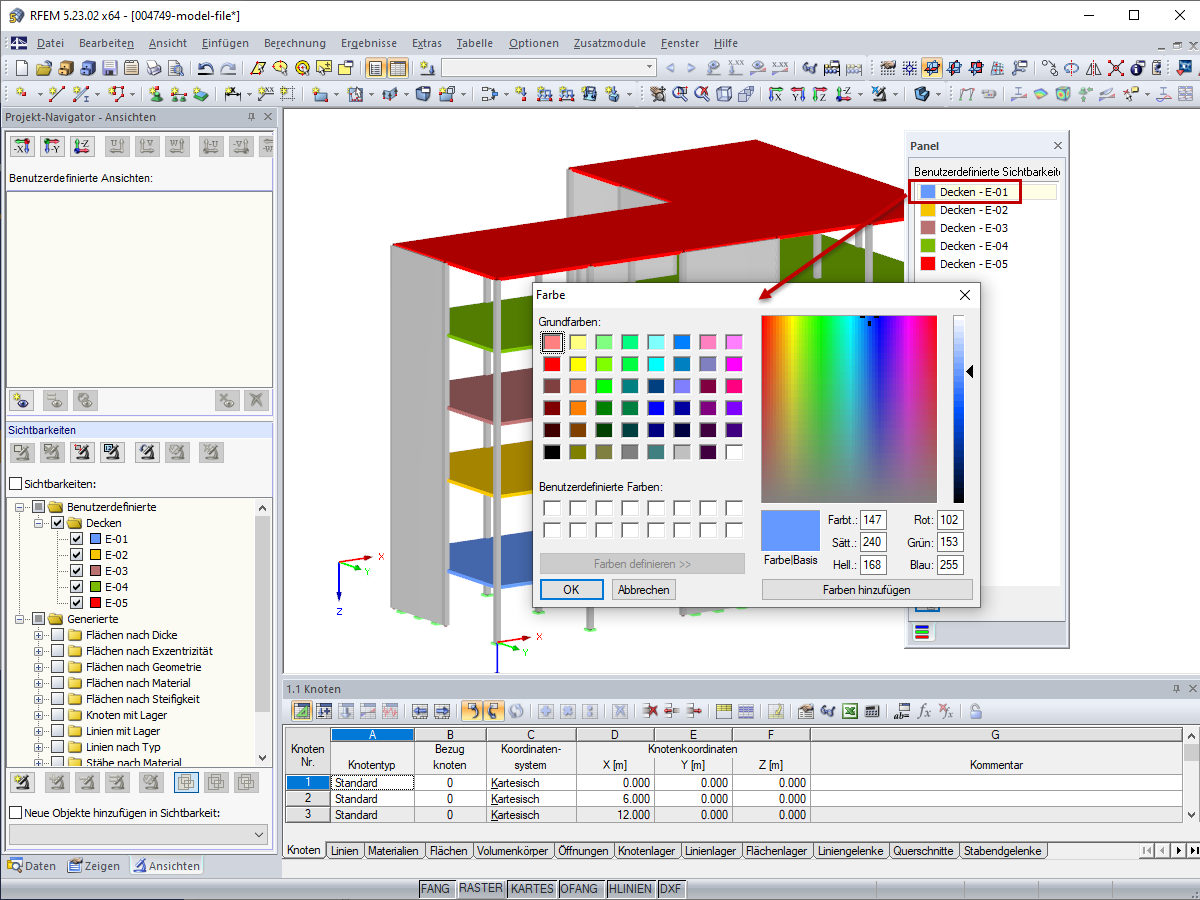Redo the last undone action
Viewport: 1200px width, 900px height.
click(x=228, y=68)
